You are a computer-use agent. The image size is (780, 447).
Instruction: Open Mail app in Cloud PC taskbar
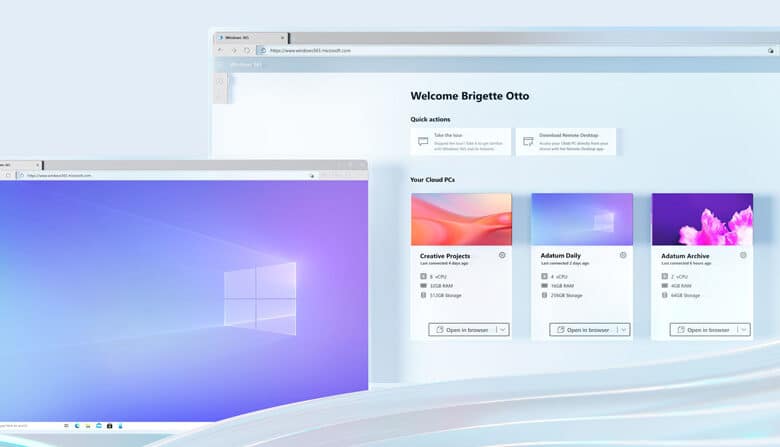99,426
